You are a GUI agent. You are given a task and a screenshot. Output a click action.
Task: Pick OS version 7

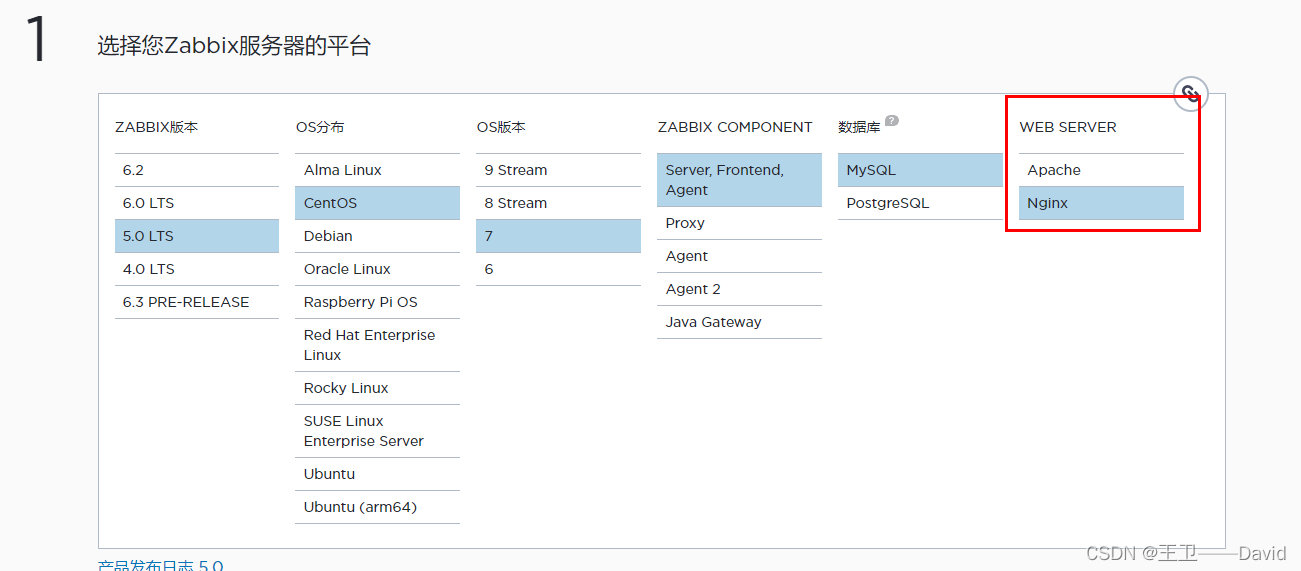tap(558, 236)
